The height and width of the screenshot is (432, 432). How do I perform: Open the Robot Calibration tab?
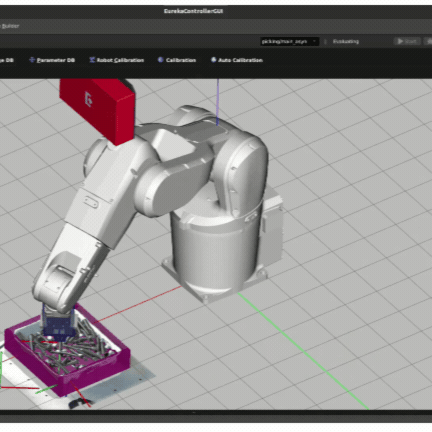click(x=116, y=60)
